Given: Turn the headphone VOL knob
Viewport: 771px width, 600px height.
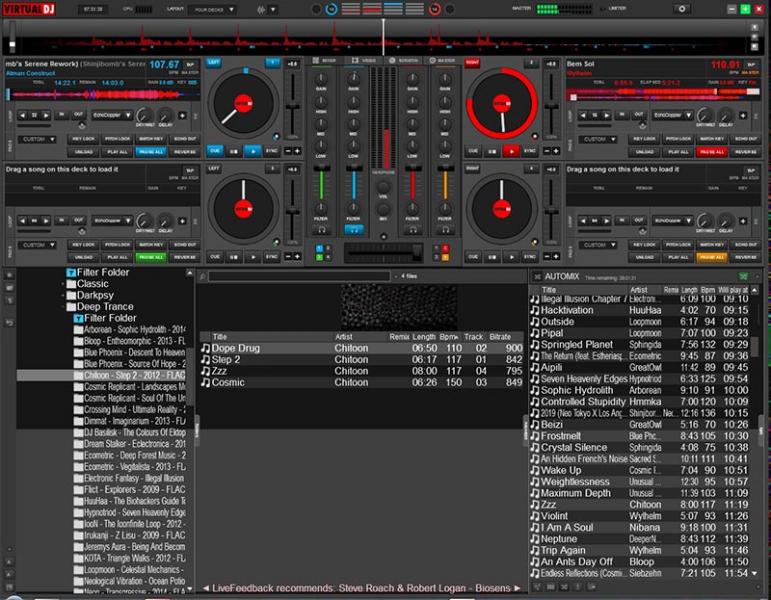Looking at the screenshot, I should (x=383, y=187).
